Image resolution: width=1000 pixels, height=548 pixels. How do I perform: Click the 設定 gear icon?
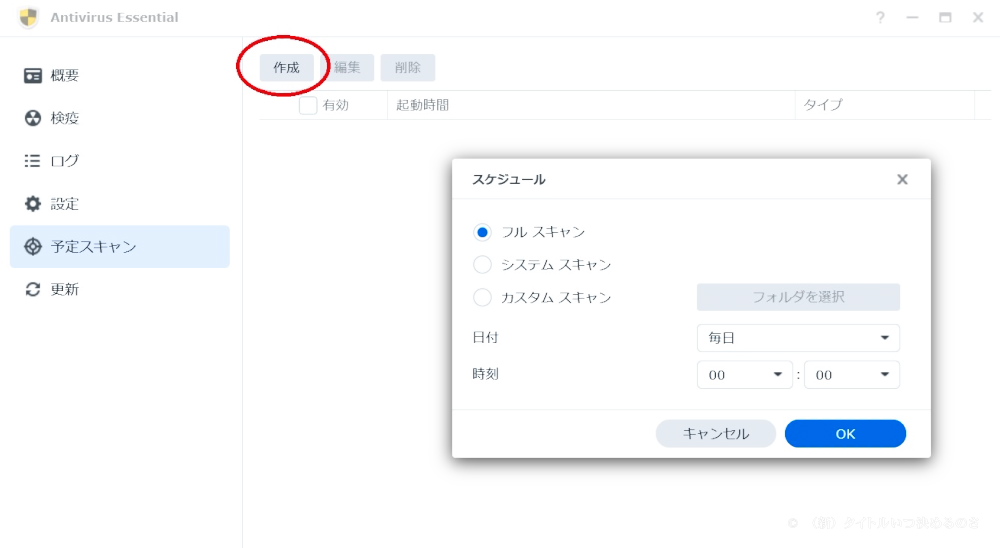pyautogui.click(x=33, y=204)
